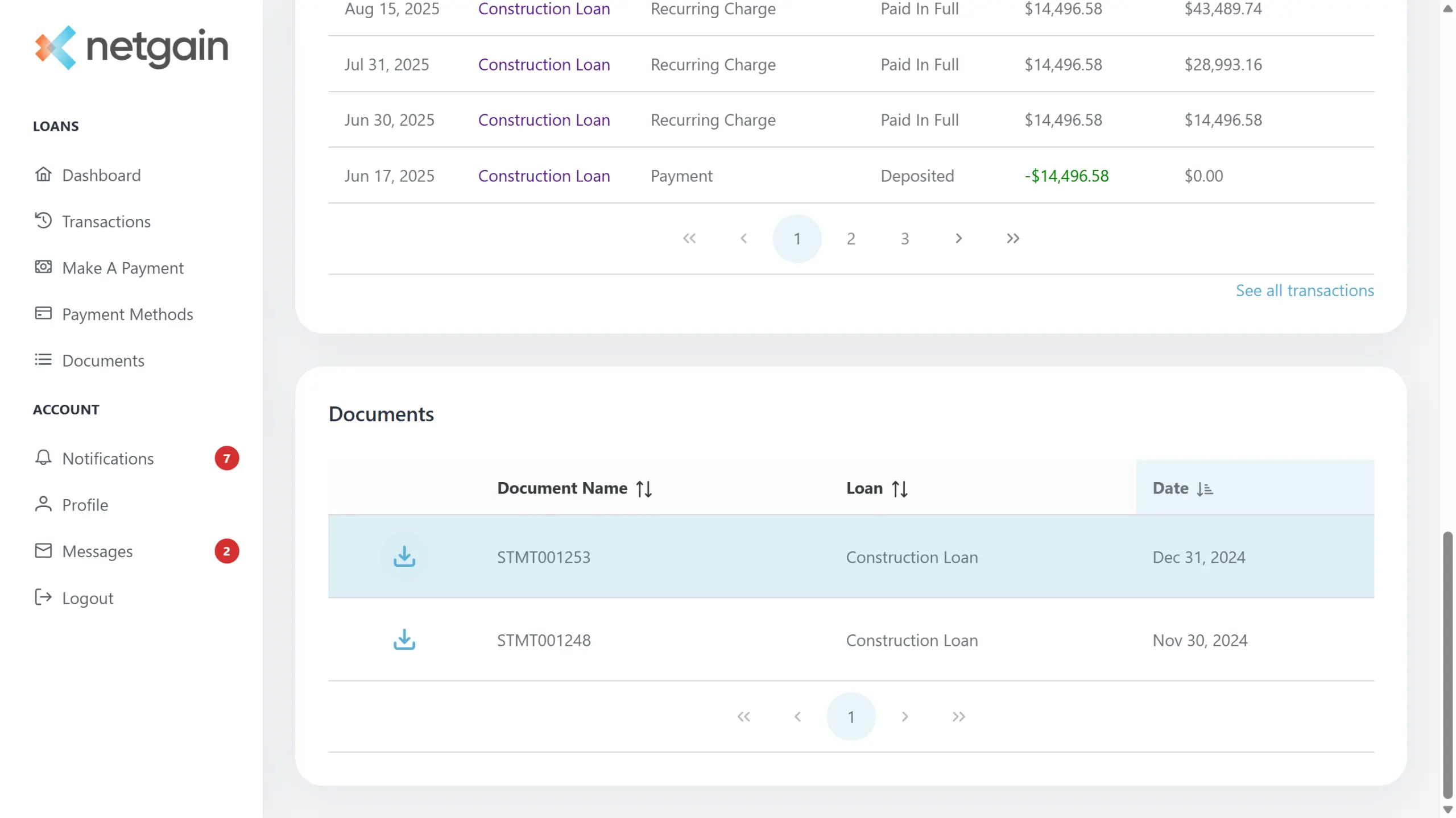Jump to last transactions page
The height and width of the screenshot is (818, 1456).
pyautogui.click(x=1012, y=238)
